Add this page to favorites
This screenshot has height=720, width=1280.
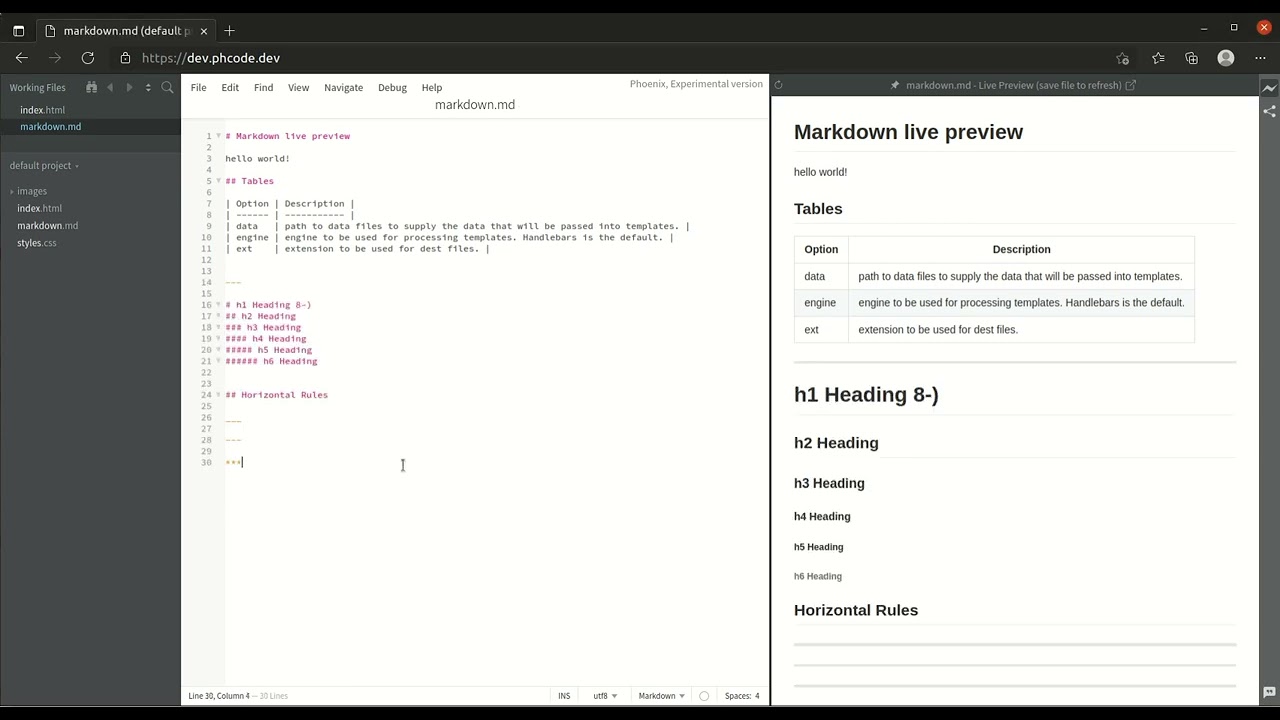click(x=1122, y=58)
